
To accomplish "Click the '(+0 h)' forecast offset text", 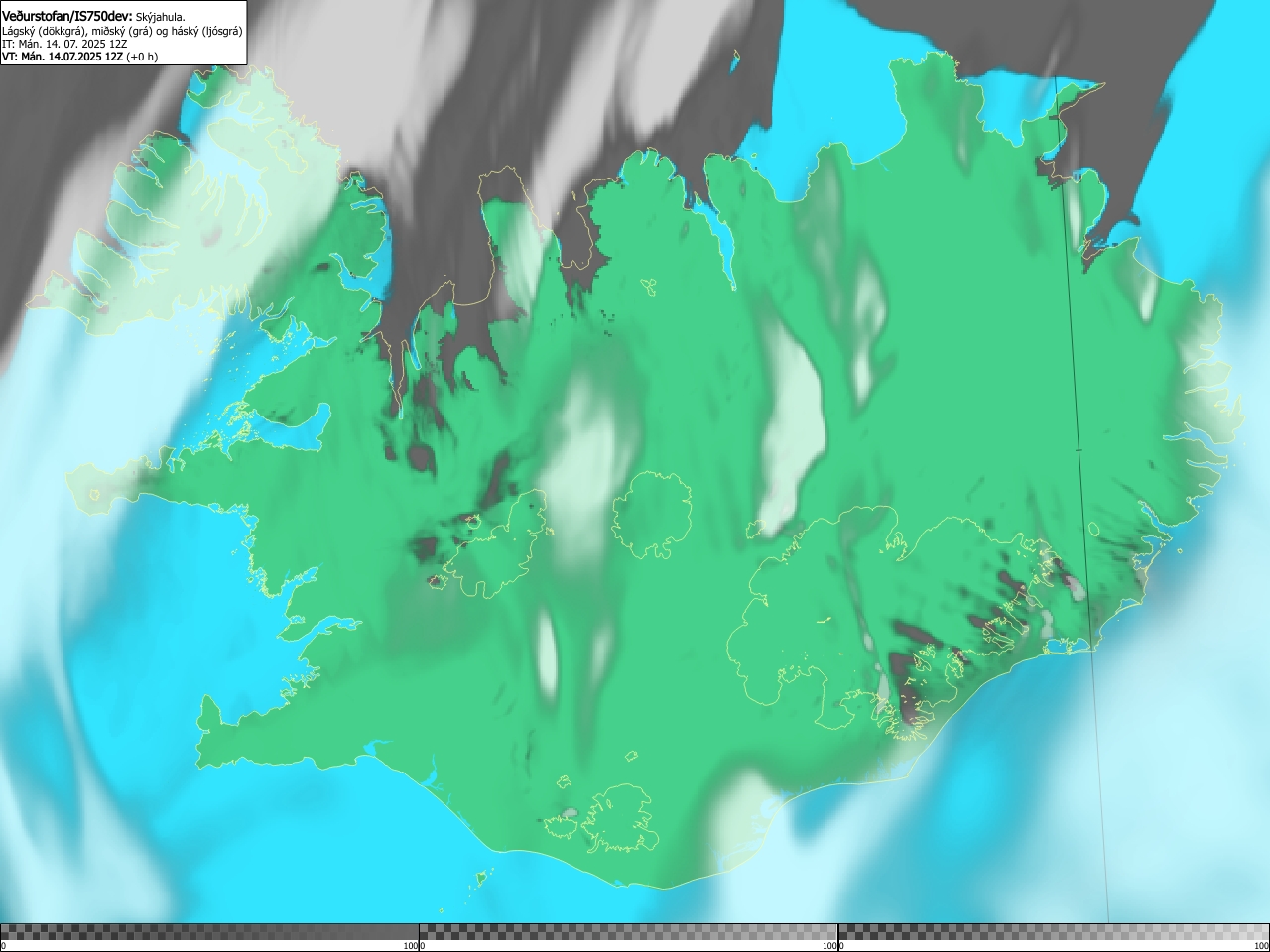I will [142, 57].
